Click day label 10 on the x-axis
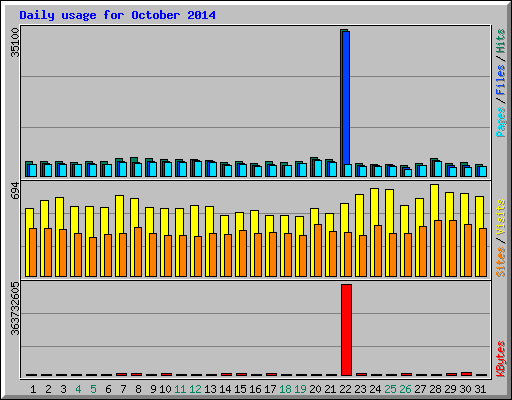The height and width of the screenshot is (400, 512). pyautogui.click(x=165, y=389)
